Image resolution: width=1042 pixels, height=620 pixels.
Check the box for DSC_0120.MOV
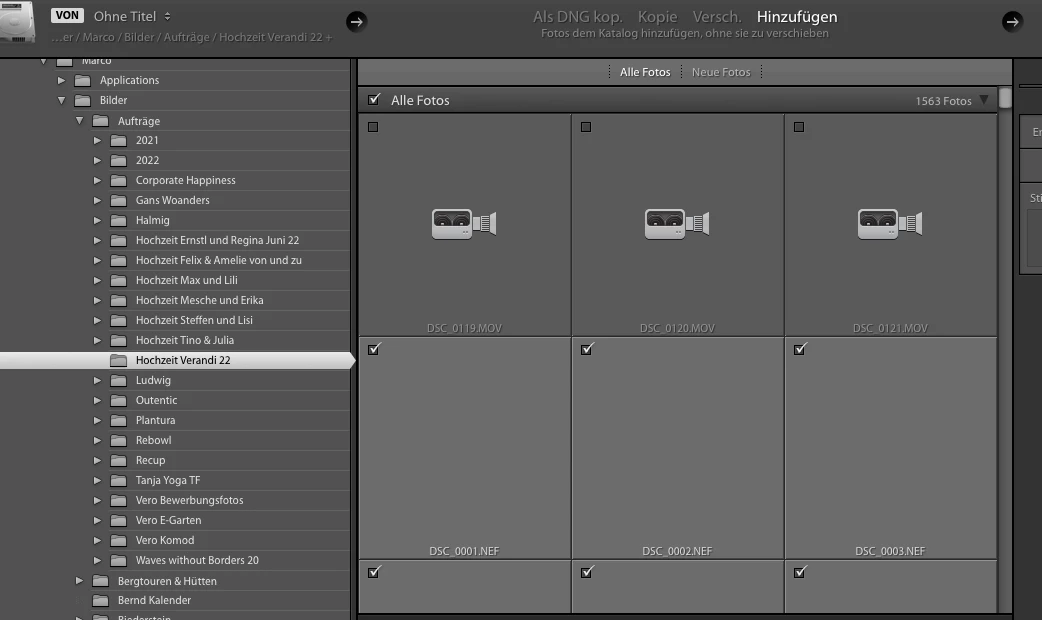pos(585,127)
